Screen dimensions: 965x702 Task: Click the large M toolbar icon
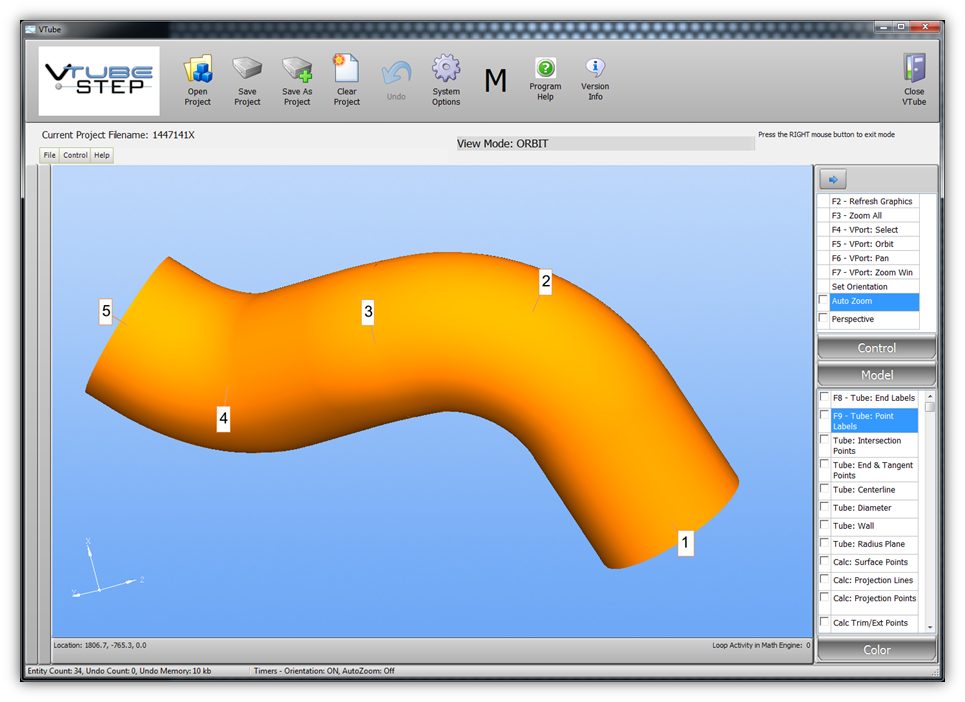click(495, 81)
